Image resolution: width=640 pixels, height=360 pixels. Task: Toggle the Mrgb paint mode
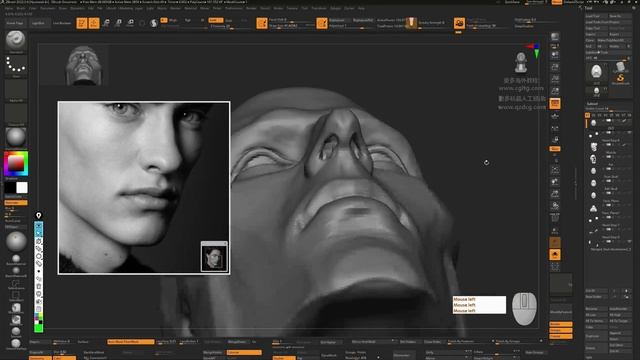[173, 20]
